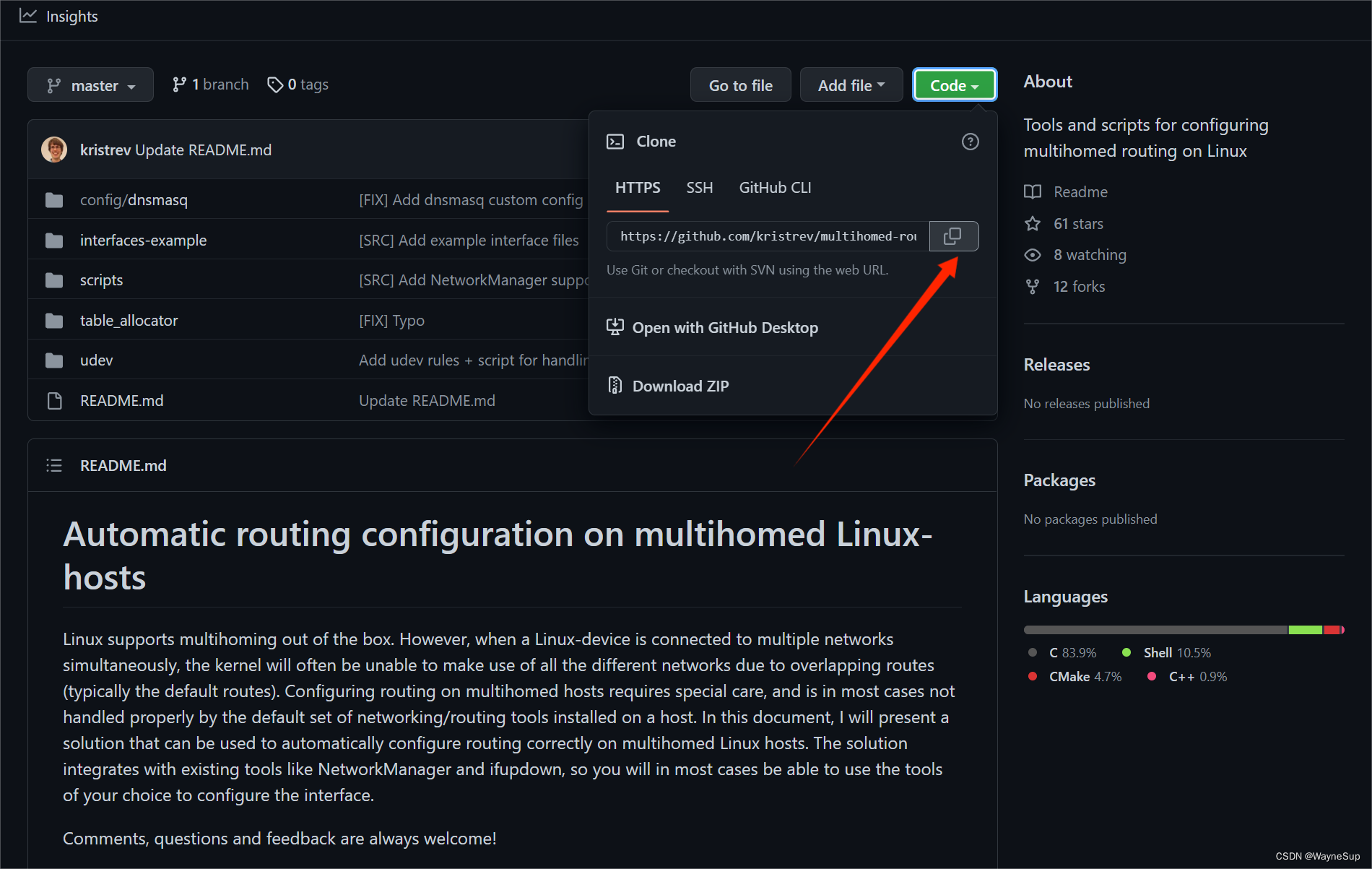1372x869 pixels.
Task: Open with GitHub Desktop from the Code popup
Action: point(725,327)
